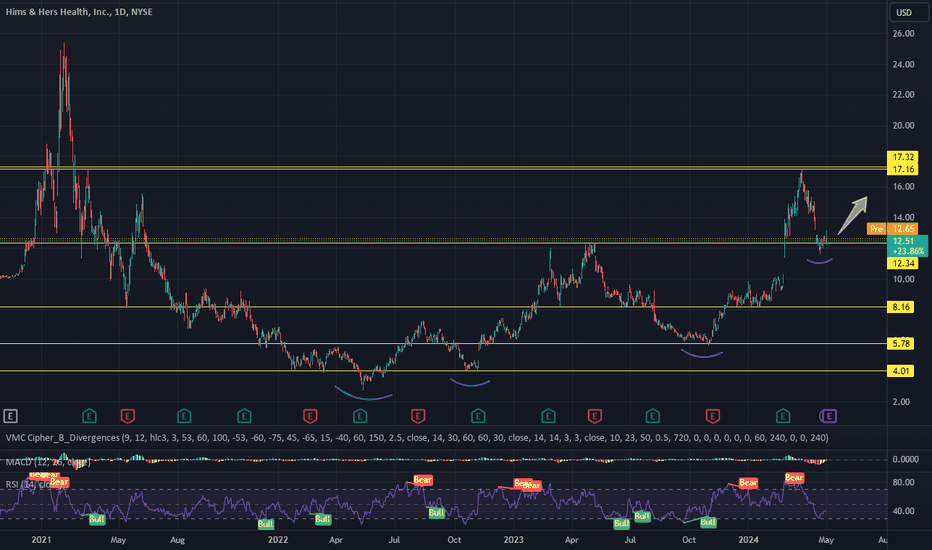Viewport: 932px width, 550px height.
Task: Open the red earnings marker after Jul 2022
Action: pyautogui.click(x=418, y=416)
